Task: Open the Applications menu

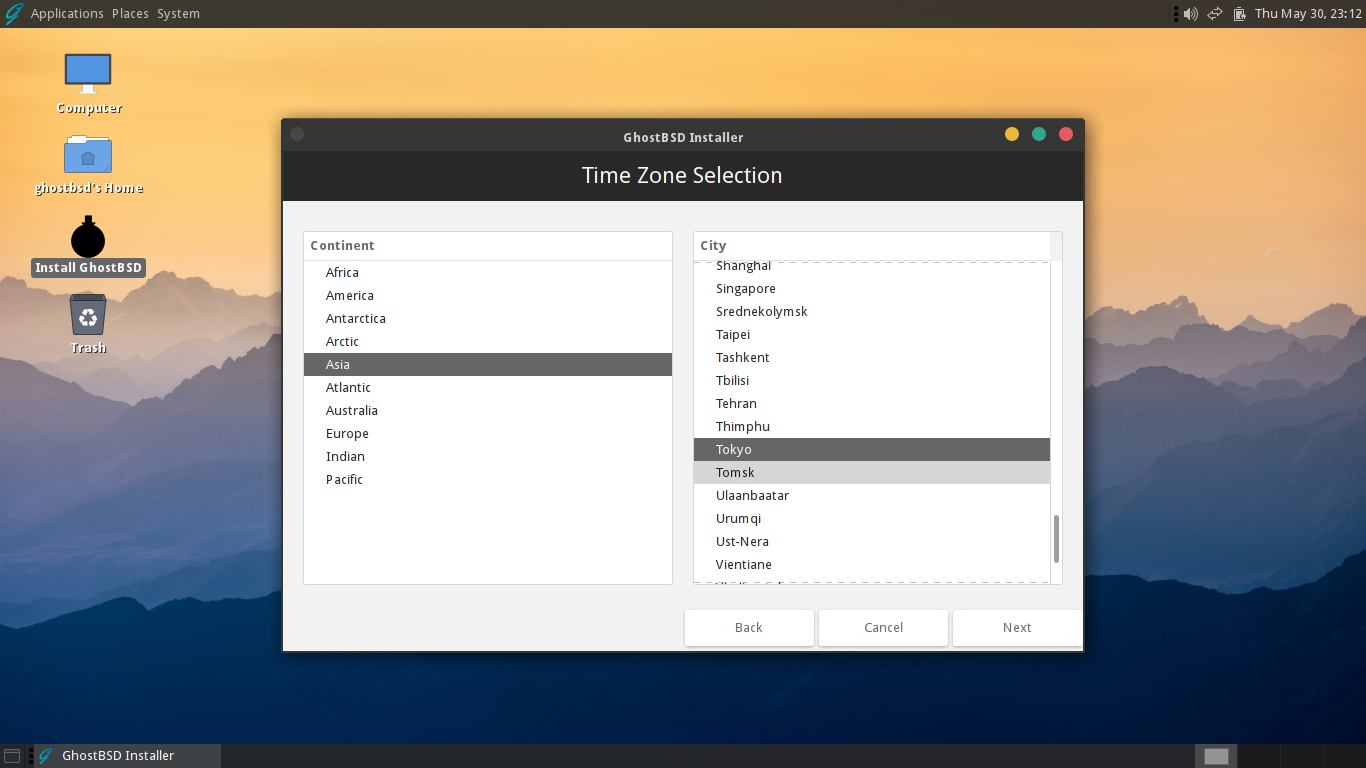Action: click(67, 14)
